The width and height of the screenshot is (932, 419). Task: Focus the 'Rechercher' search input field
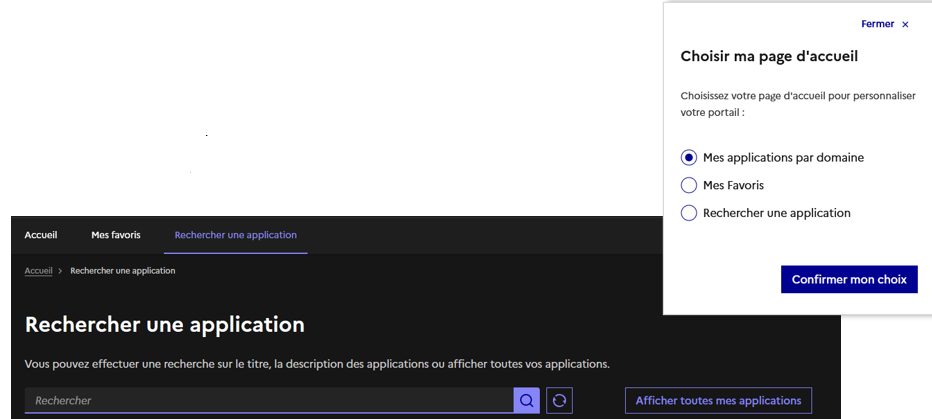click(268, 400)
